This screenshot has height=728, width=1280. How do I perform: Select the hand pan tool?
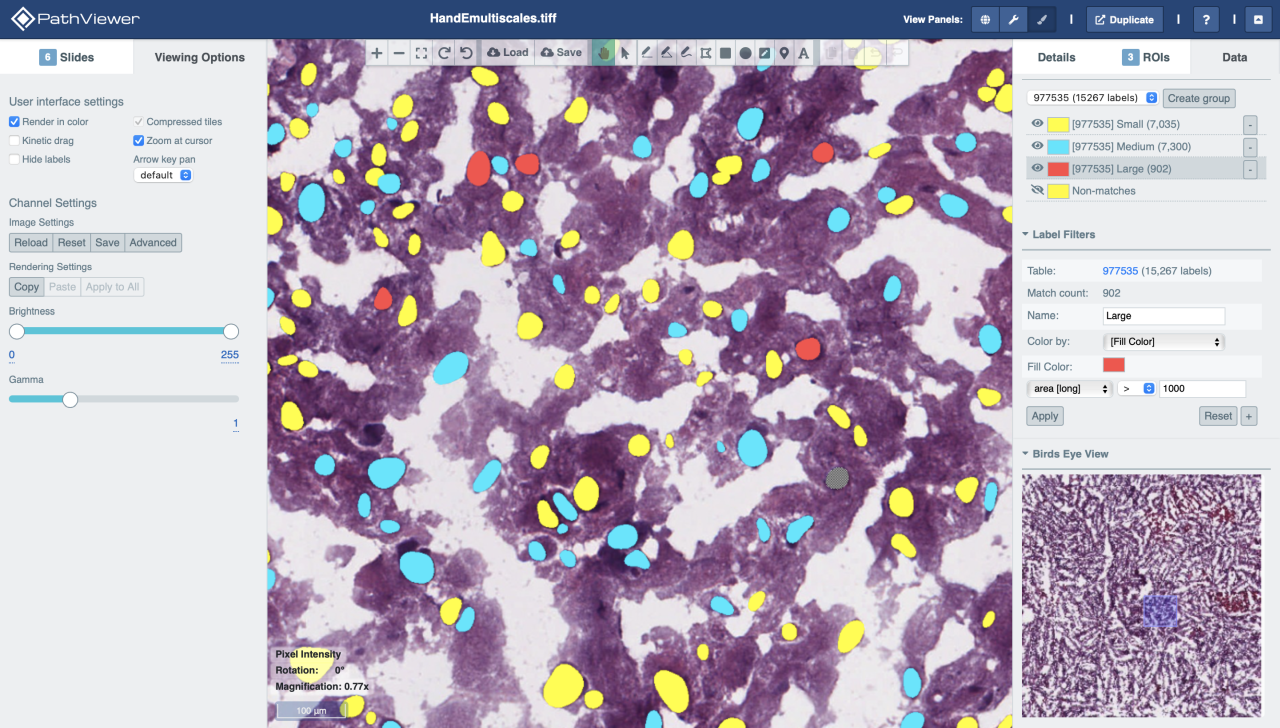[x=603, y=53]
